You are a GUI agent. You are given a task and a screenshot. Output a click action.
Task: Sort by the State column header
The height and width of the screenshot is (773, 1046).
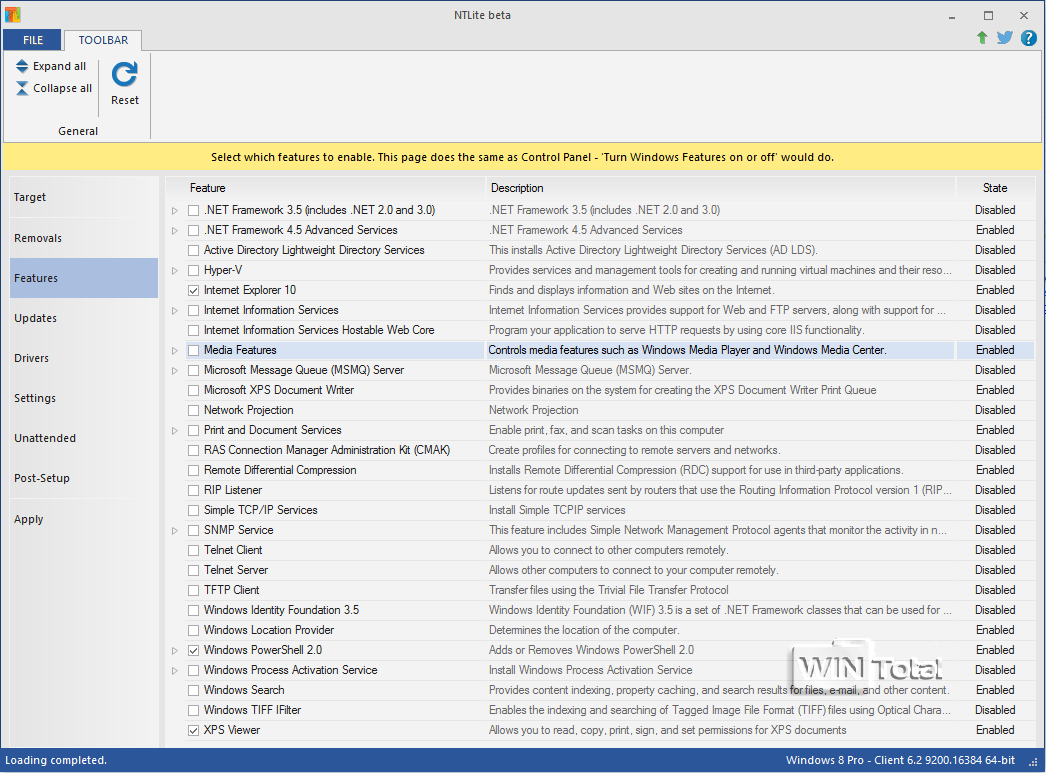(x=994, y=188)
